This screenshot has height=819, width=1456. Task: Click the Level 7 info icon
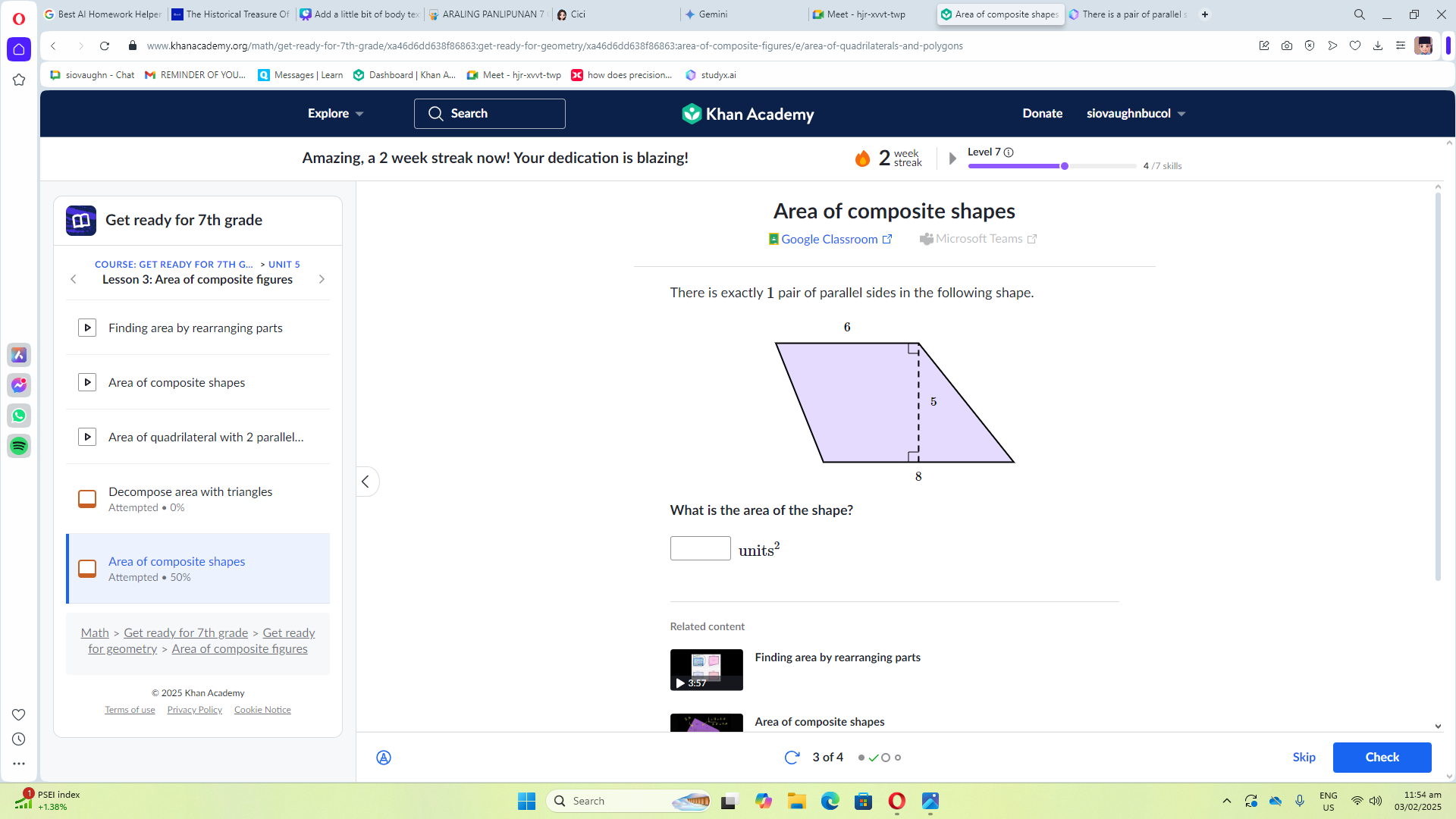(1009, 152)
